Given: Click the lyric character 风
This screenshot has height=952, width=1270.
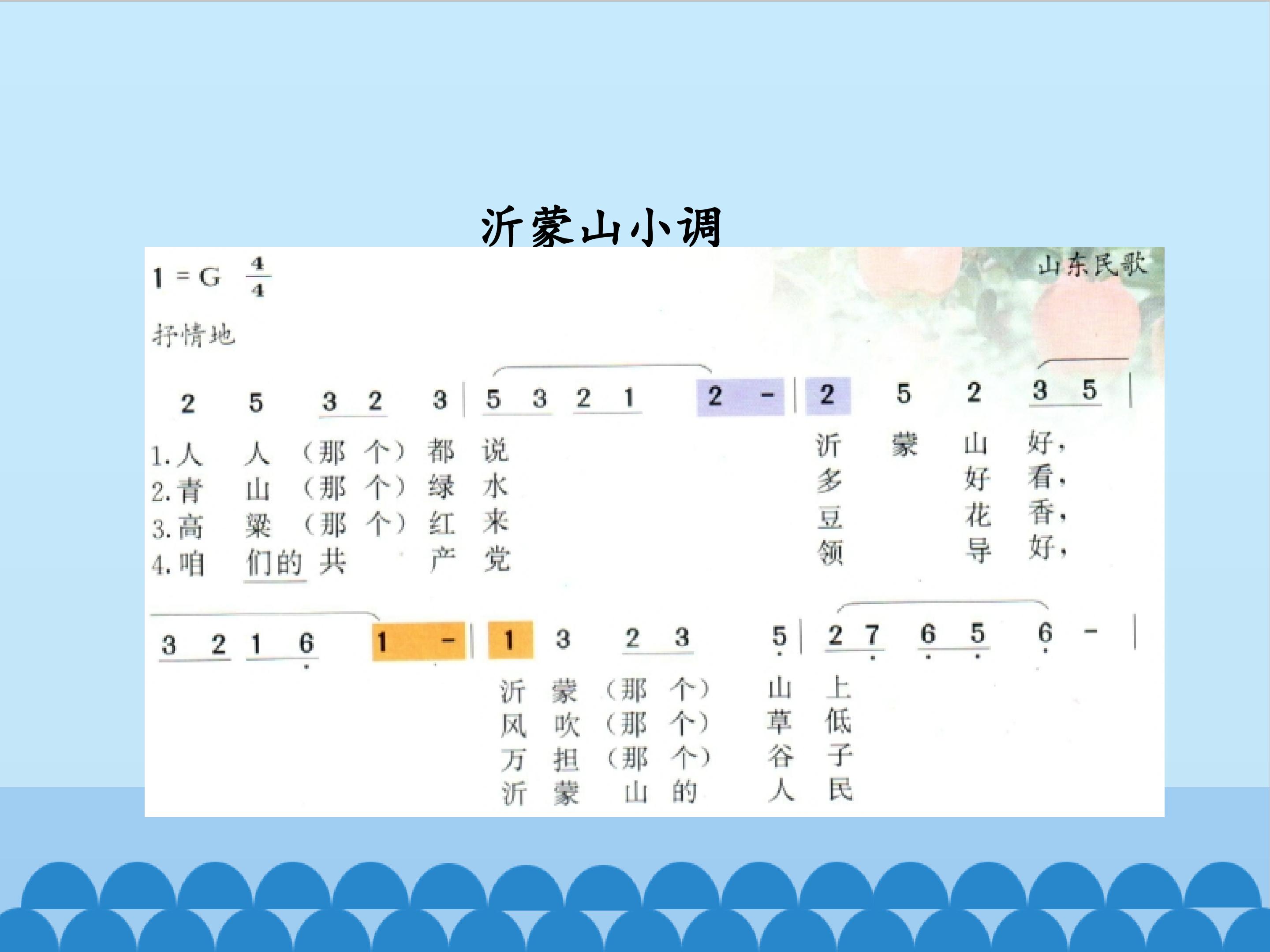Looking at the screenshot, I should point(513,726).
